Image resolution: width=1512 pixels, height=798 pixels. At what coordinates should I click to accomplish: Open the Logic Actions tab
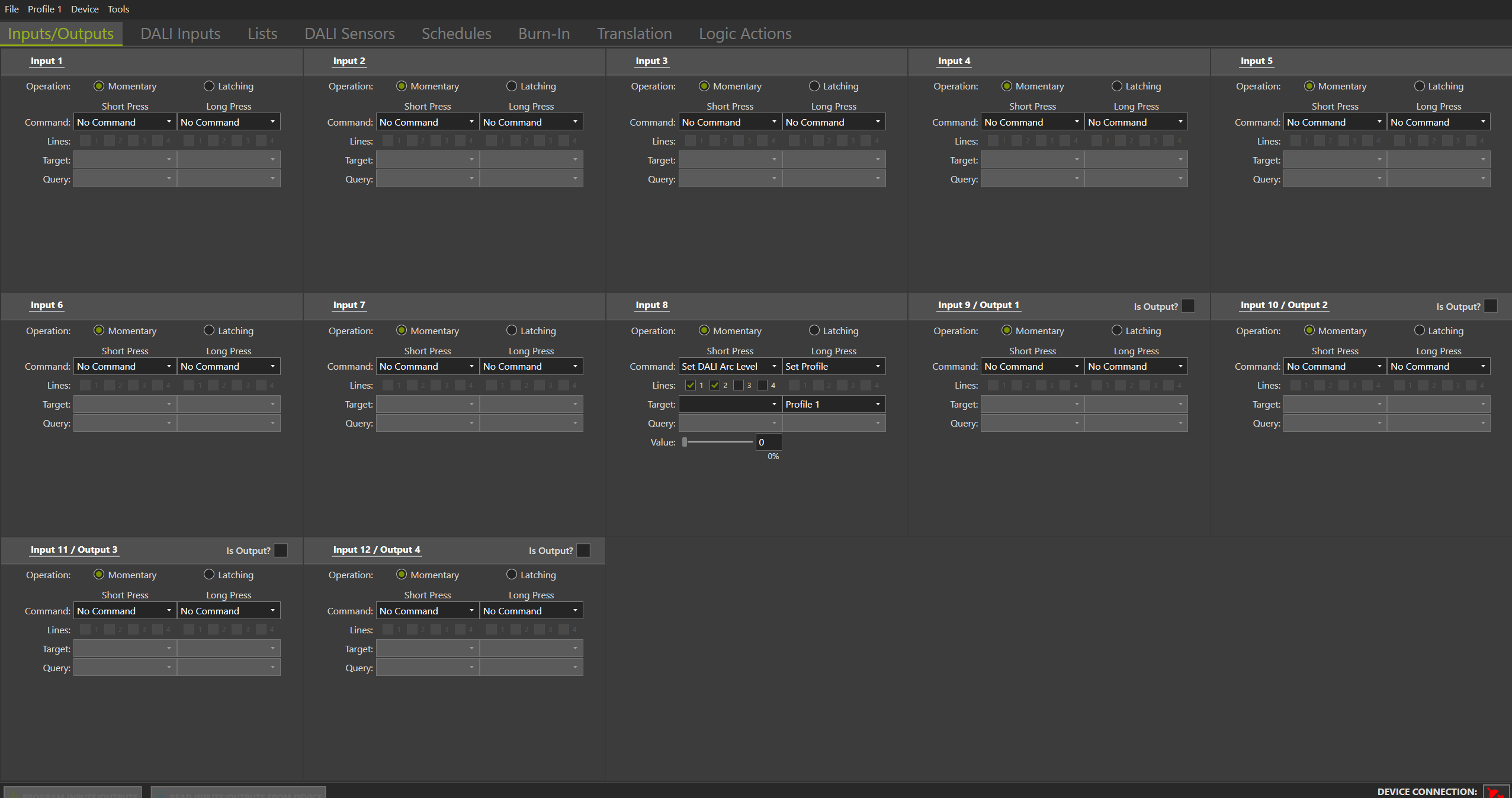click(x=744, y=34)
